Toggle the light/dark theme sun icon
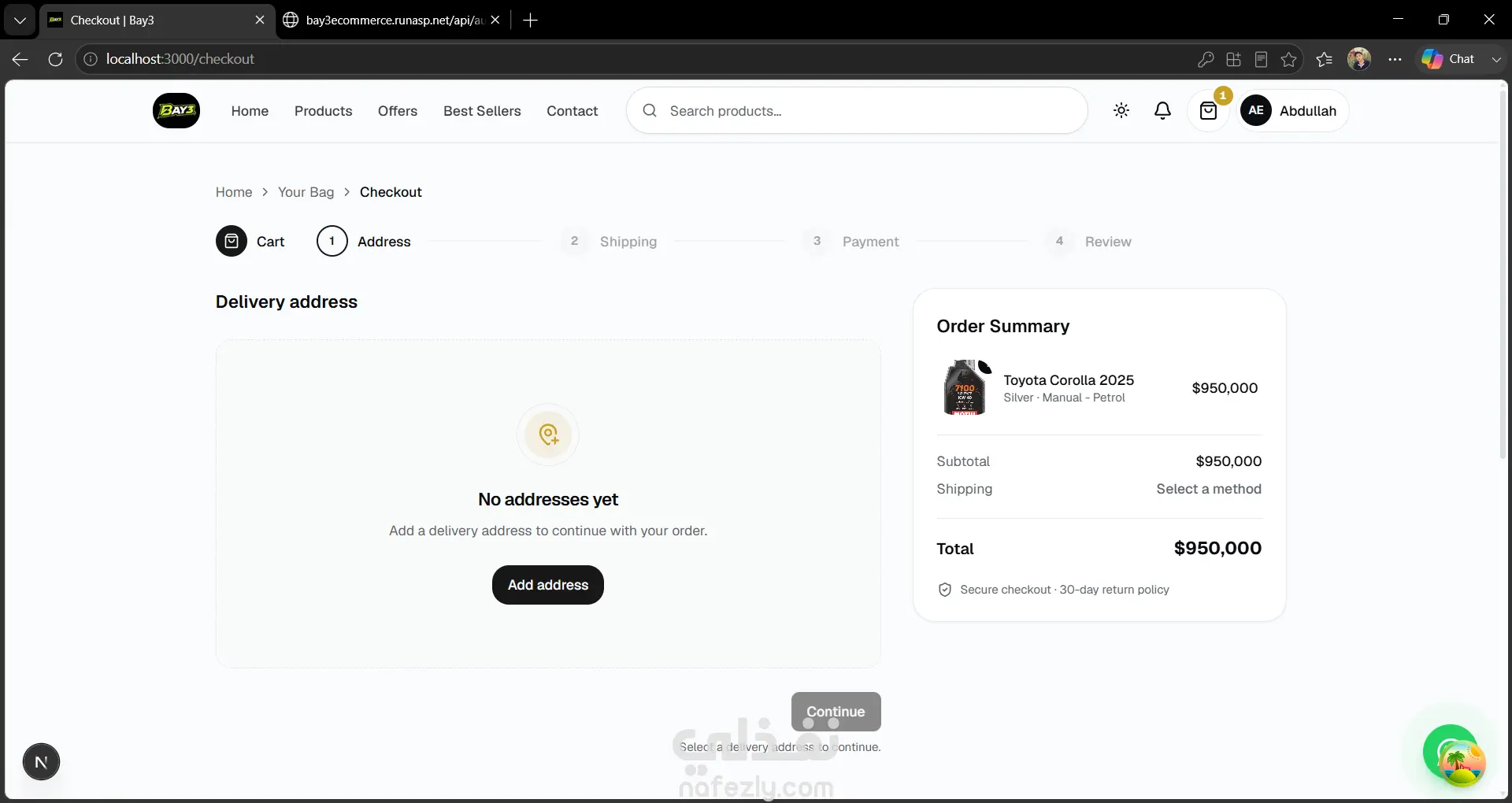1512x803 pixels. pyautogui.click(x=1121, y=111)
